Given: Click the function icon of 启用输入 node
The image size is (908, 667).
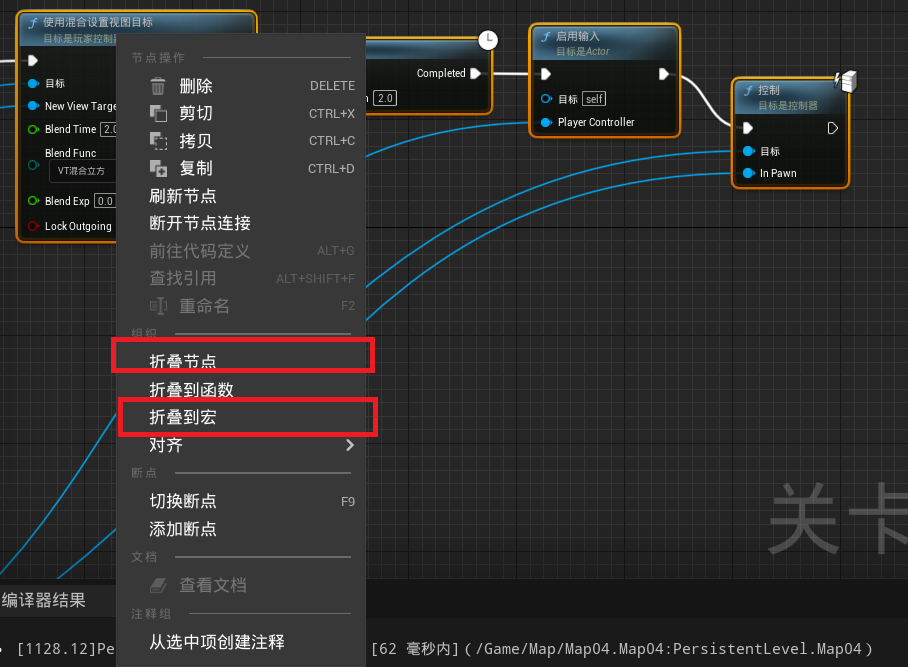Looking at the screenshot, I should (545, 36).
